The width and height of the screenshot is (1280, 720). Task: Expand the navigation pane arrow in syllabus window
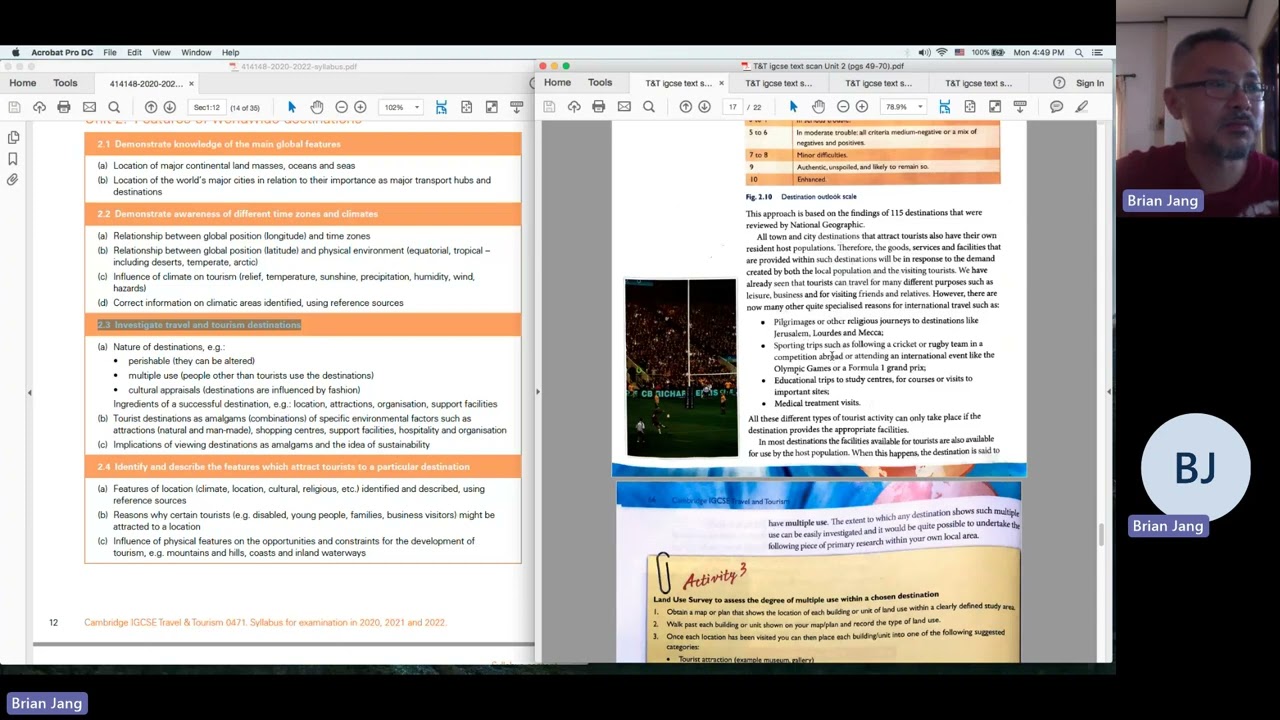point(29,392)
